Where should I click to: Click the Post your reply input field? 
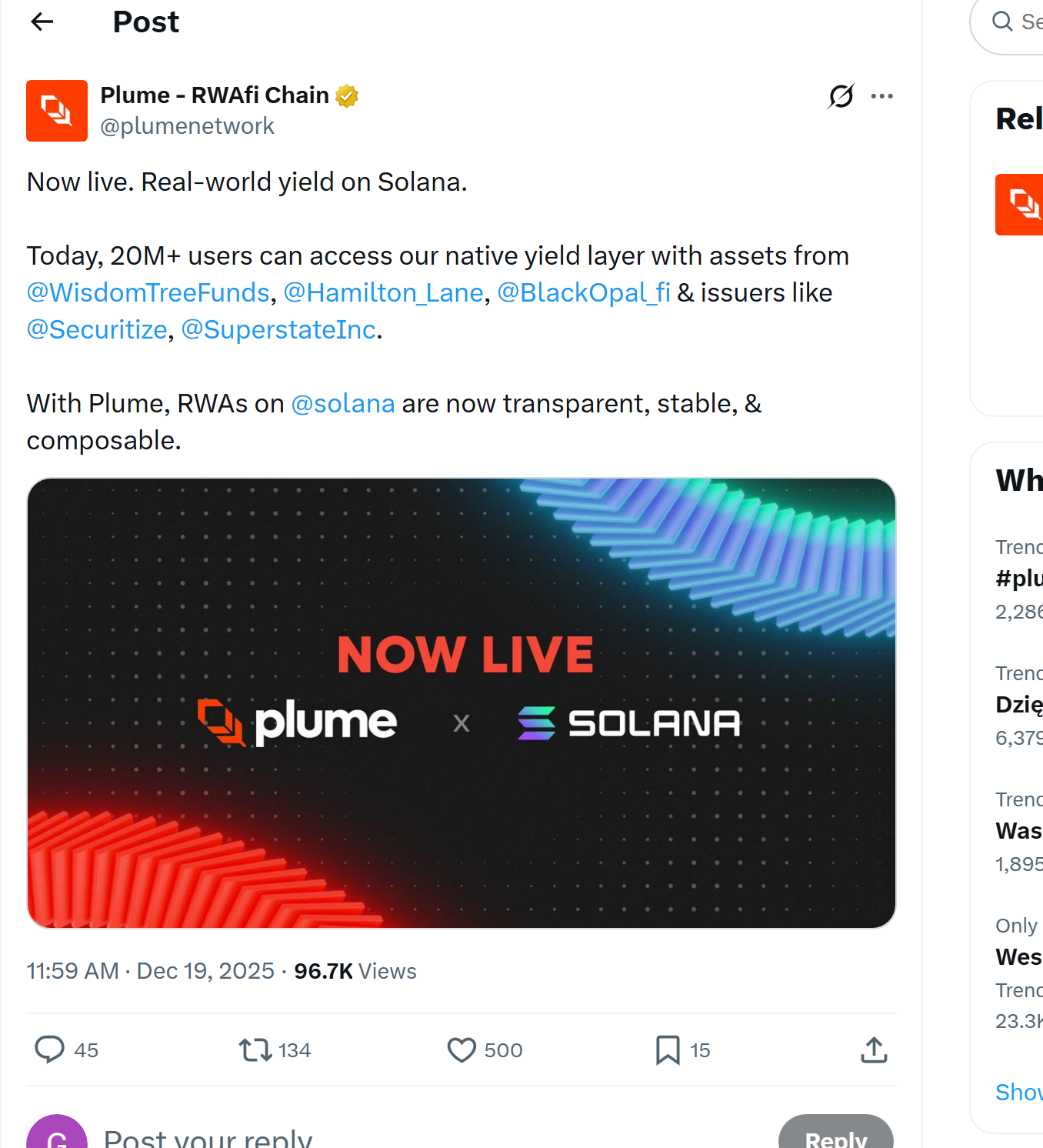pyautogui.click(x=208, y=1138)
